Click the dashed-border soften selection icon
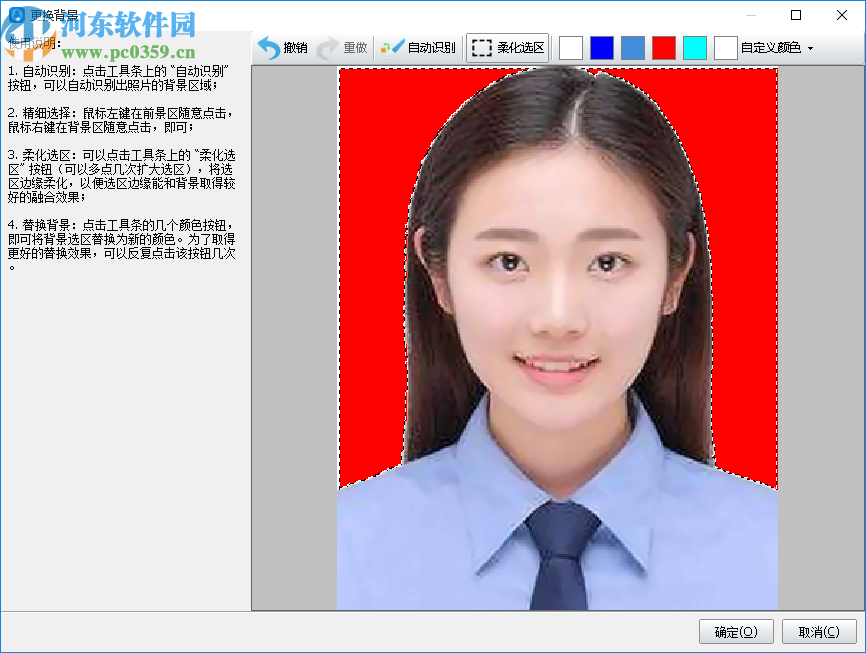 (x=483, y=46)
